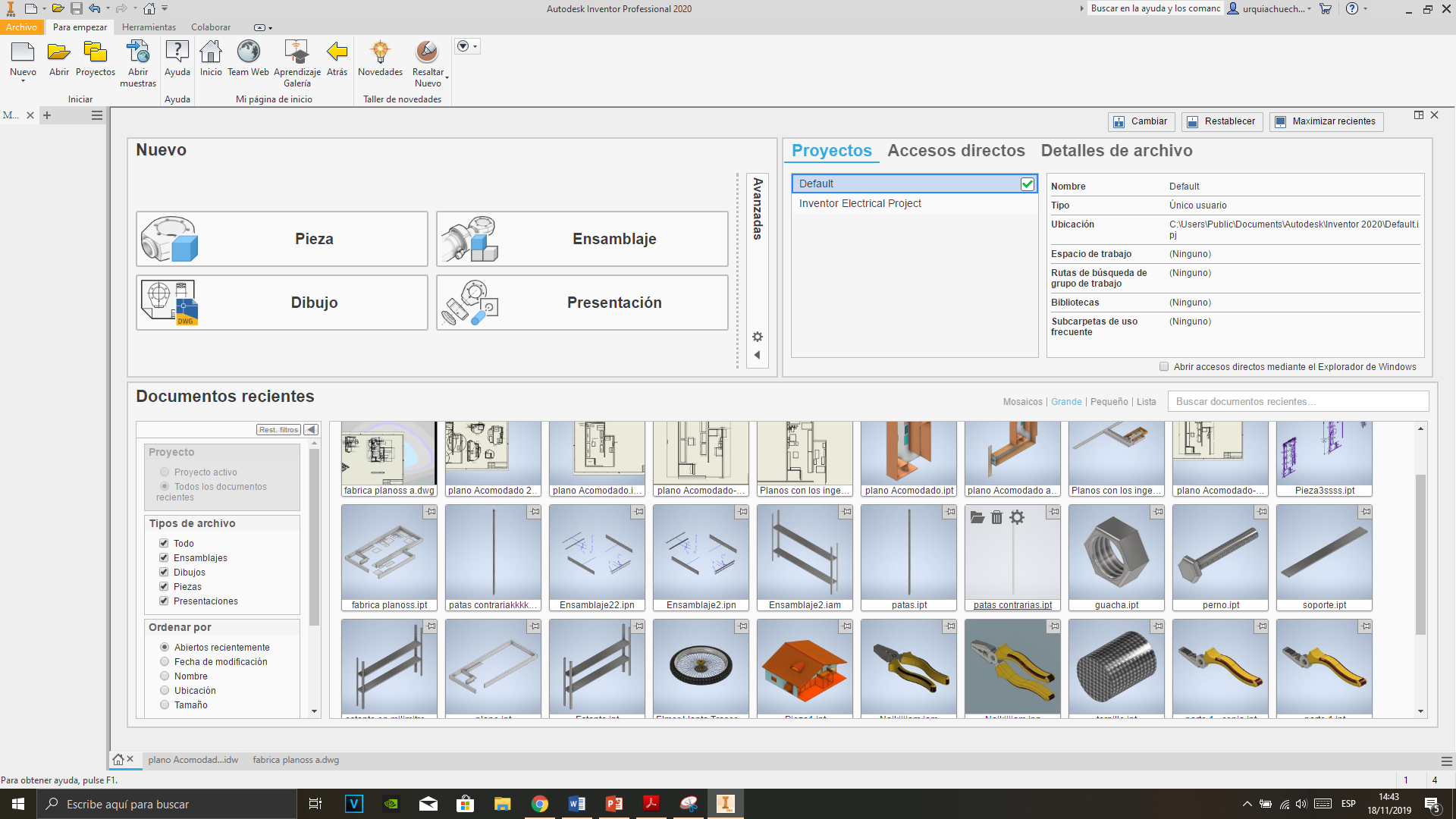Open the Nuevo dropdown arrow in ribbon
The height and width of the screenshot is (819, 1456).
[23, 81]
